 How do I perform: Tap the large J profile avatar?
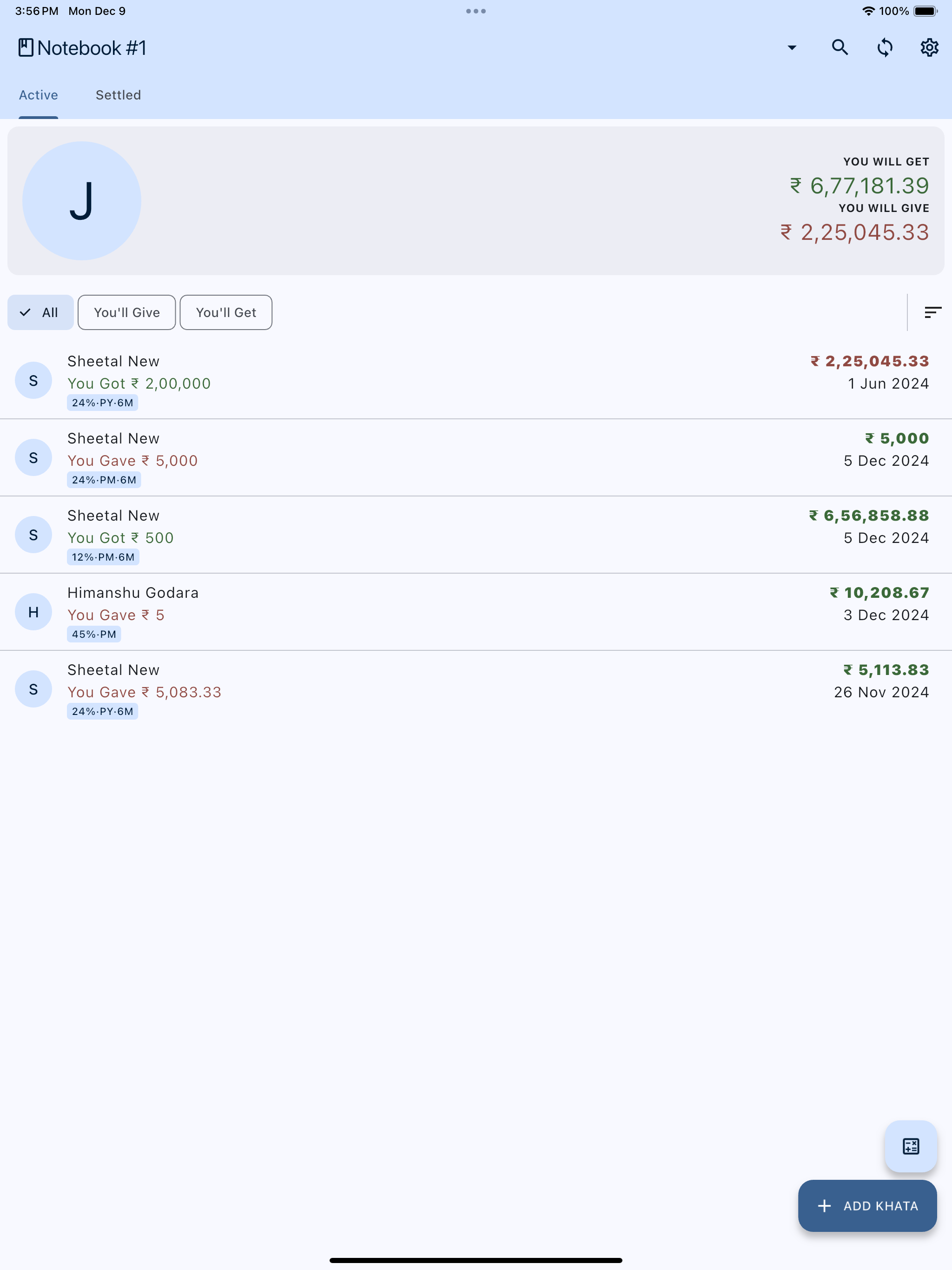click(81, 201)
